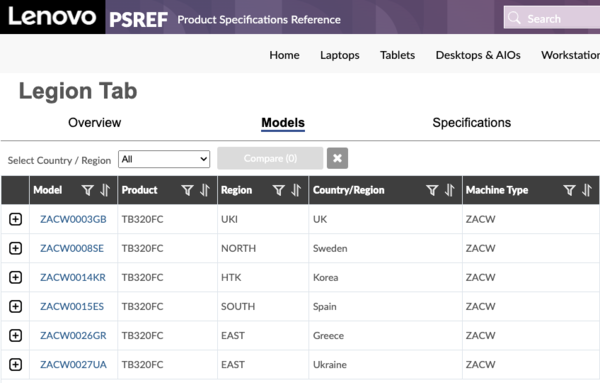Switch to the Specifications tab
This screenshot has height=383, width=600.
click(x=471, y=123)
